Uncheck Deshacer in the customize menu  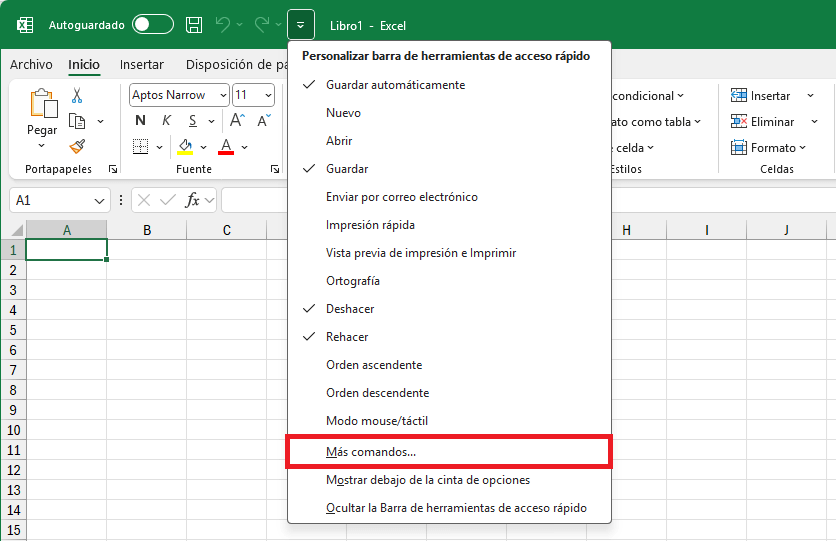click(449, 309)
